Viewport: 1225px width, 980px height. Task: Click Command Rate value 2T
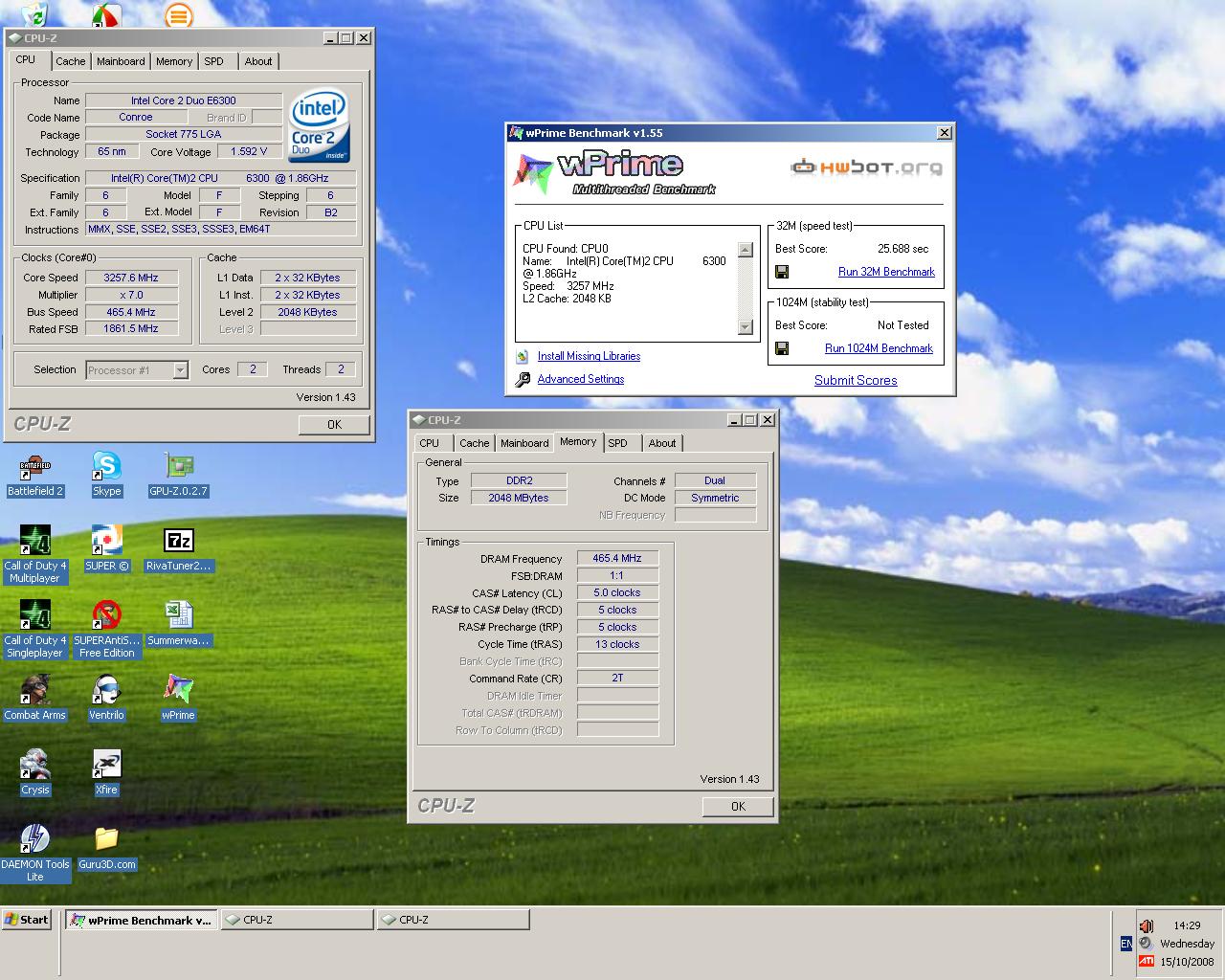point(617,678)
